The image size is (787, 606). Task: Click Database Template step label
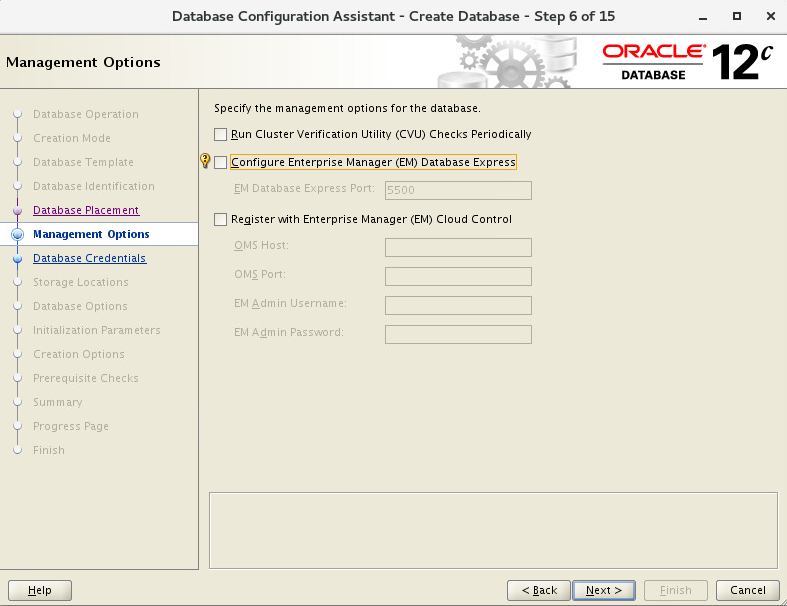click(83, 162)
